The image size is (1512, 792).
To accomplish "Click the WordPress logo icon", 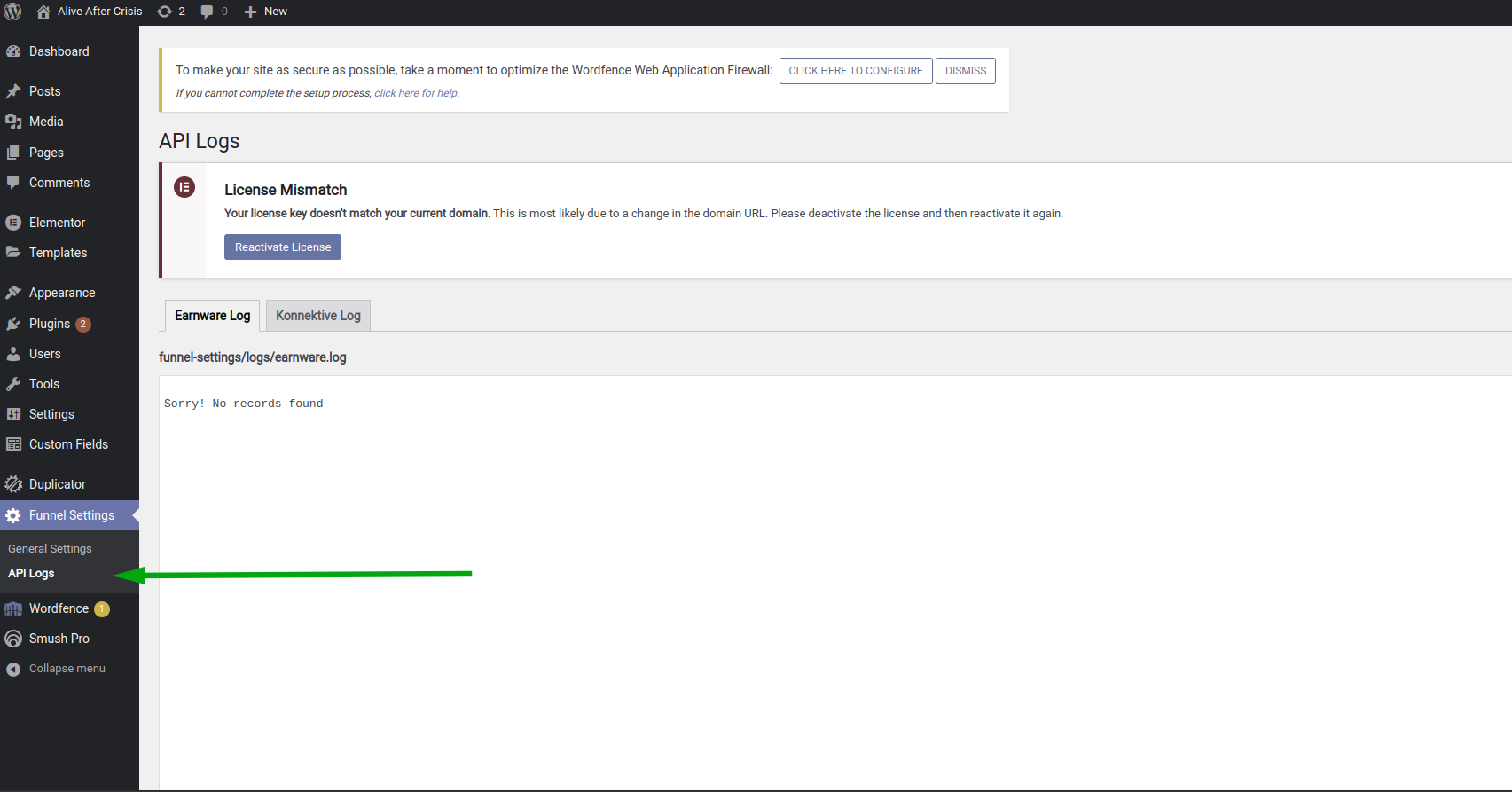I will 13,12.
